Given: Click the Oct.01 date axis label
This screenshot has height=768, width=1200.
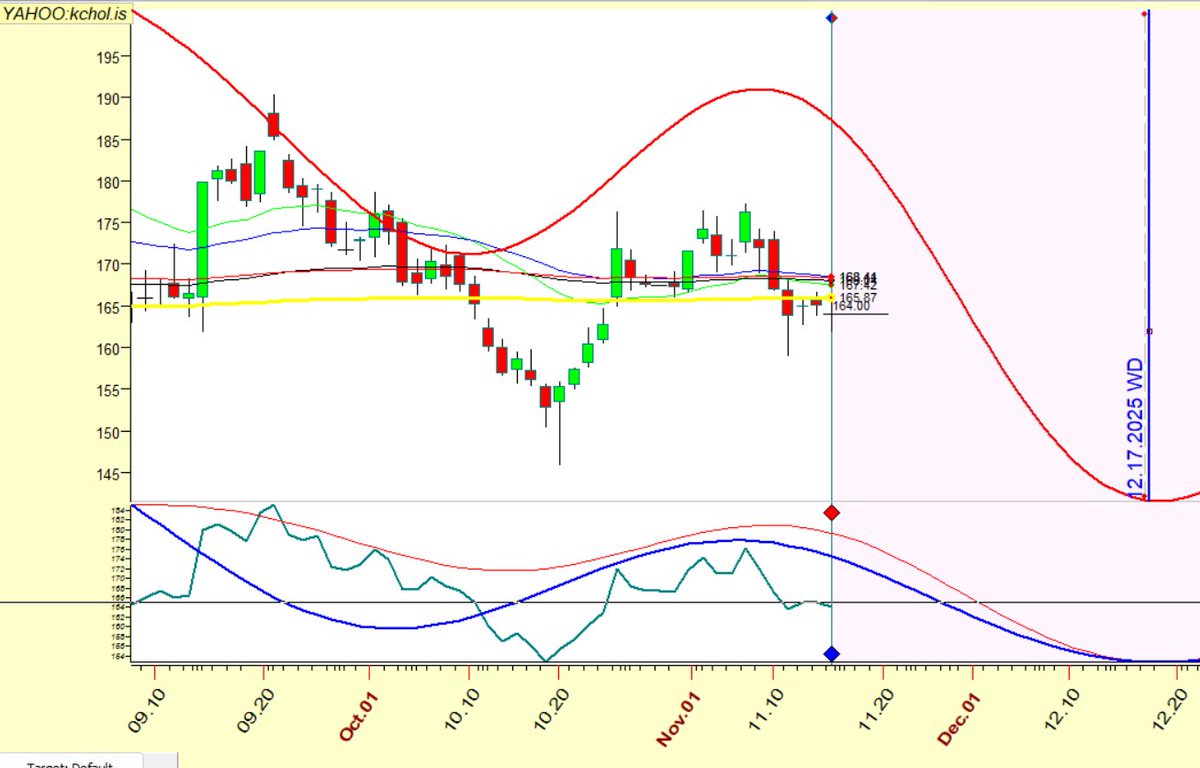Looking at the screenshot, I should [x=357, y=716].
